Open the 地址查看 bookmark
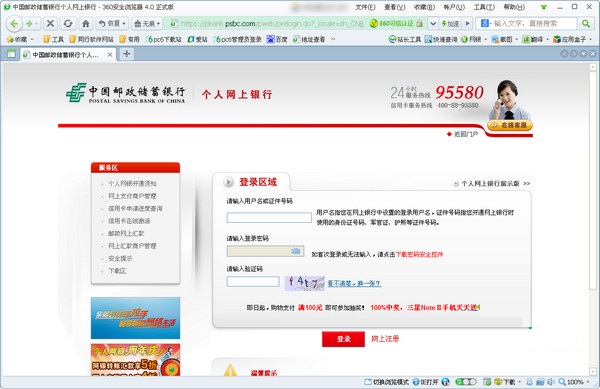This screenshot has width=600, height=389. 309,39
